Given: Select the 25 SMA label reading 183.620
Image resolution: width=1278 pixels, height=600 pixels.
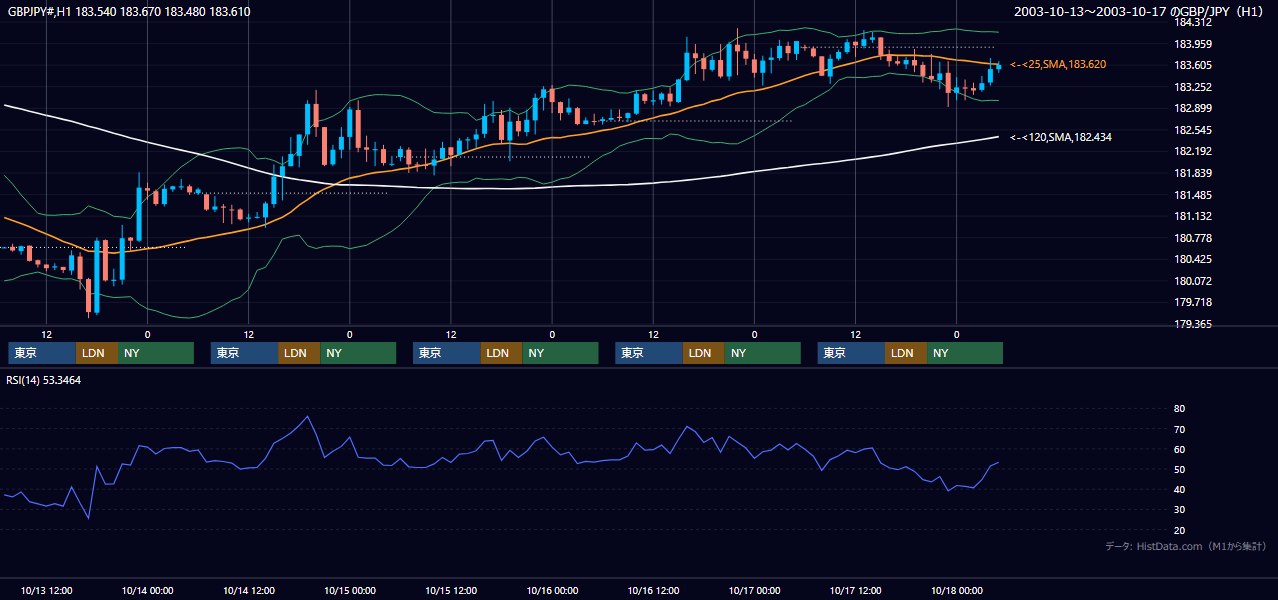Looking at the screenshot, I should click(x=1060, y=64).
